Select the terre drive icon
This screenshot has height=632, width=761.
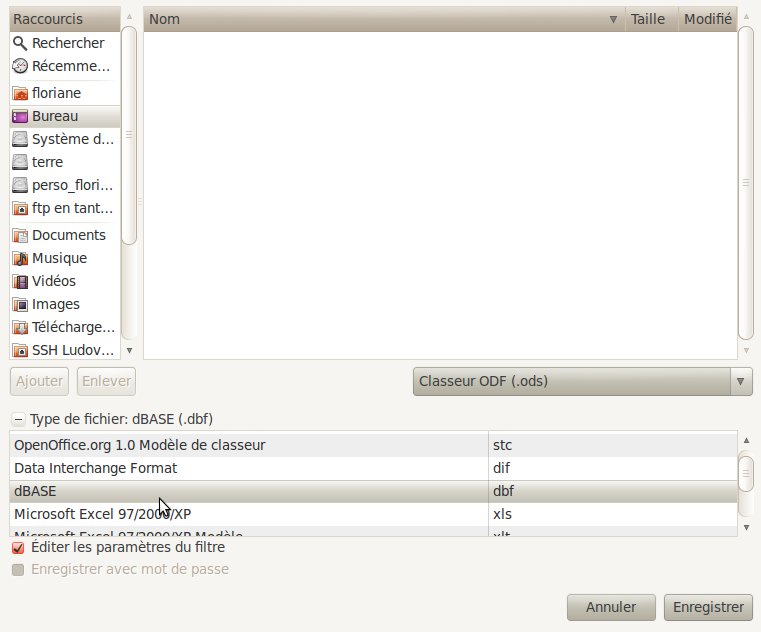tap(20, 162)
